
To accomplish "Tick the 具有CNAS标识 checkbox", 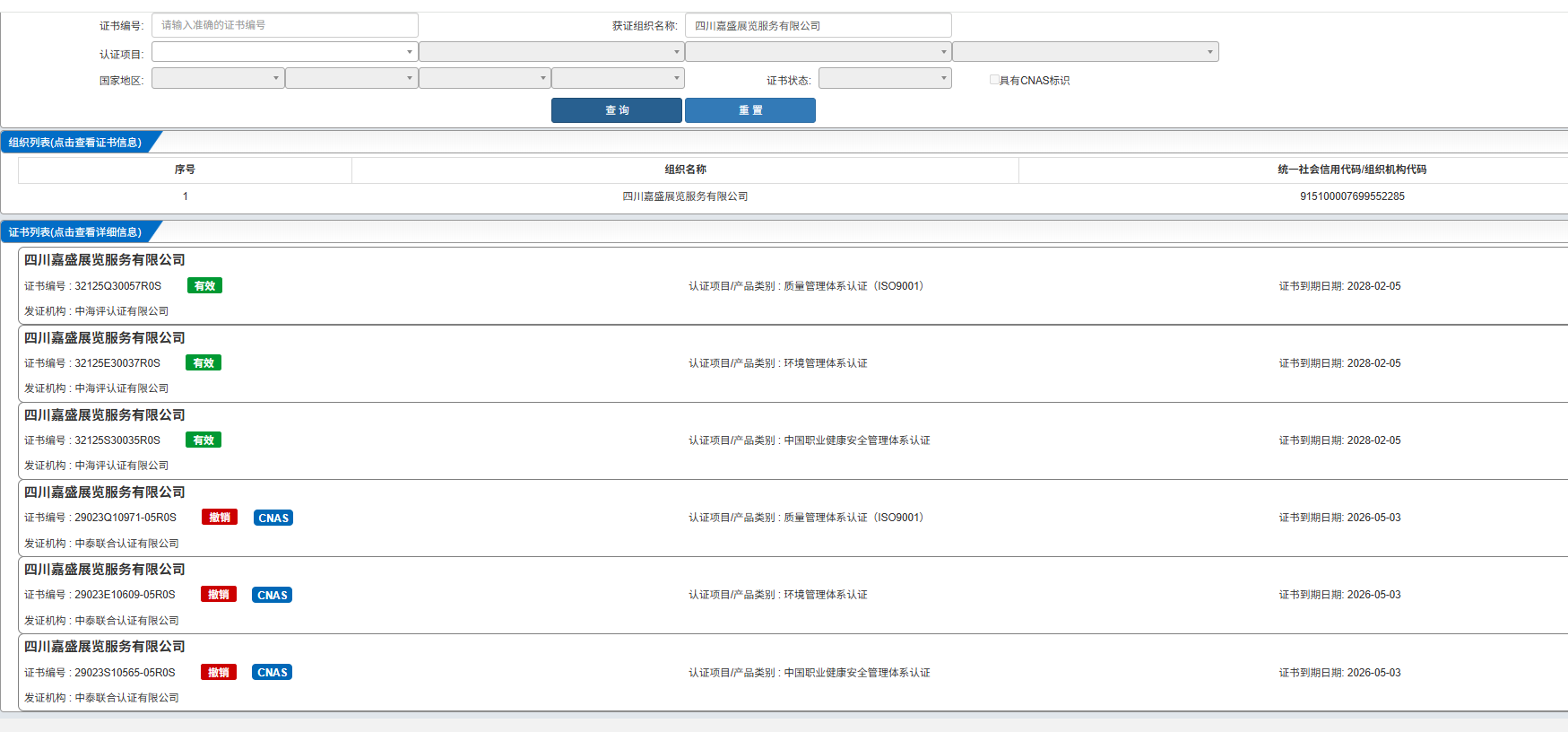I will (x=994, y=80).
